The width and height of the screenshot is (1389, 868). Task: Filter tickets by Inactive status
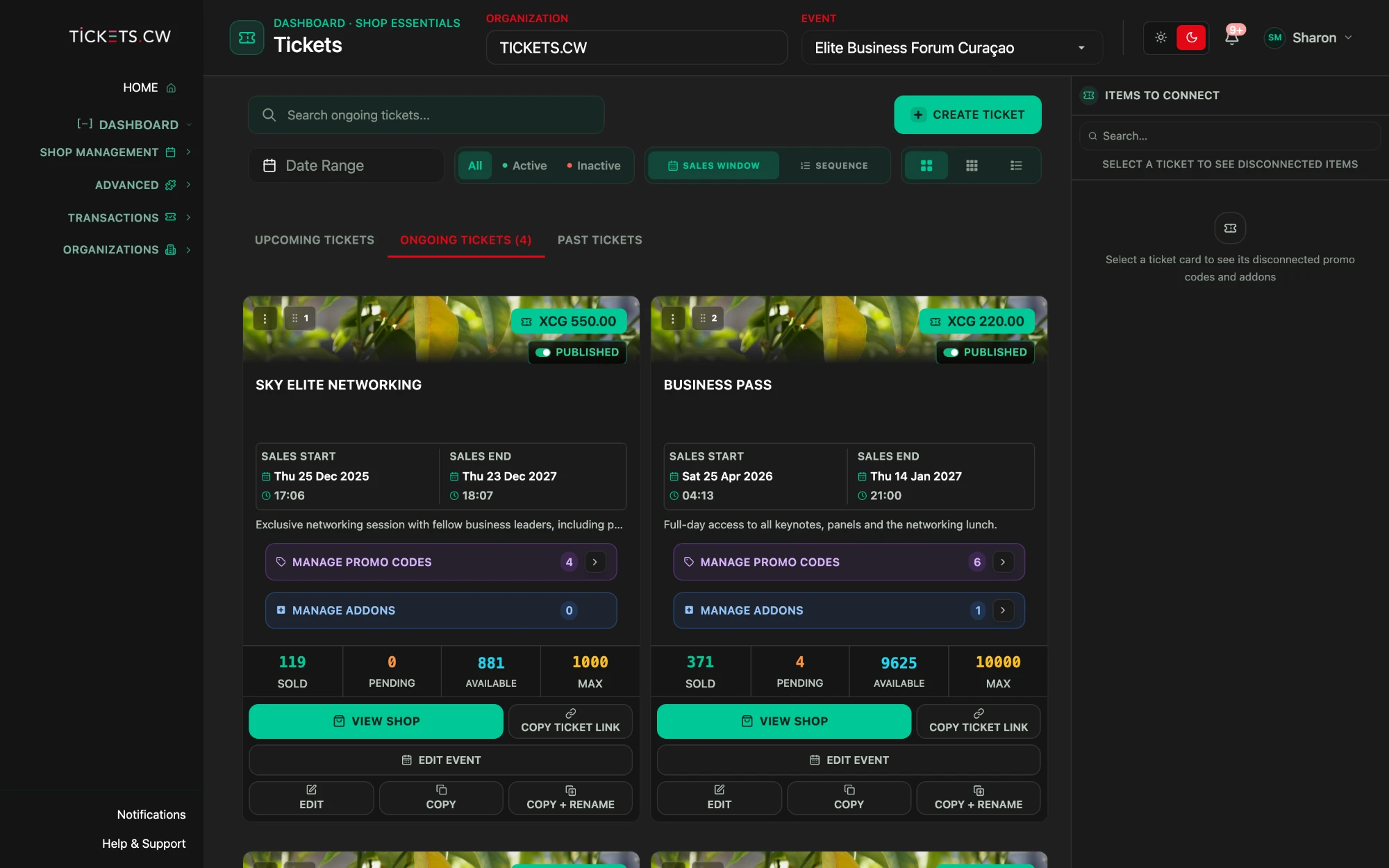(x=594, y=165)
